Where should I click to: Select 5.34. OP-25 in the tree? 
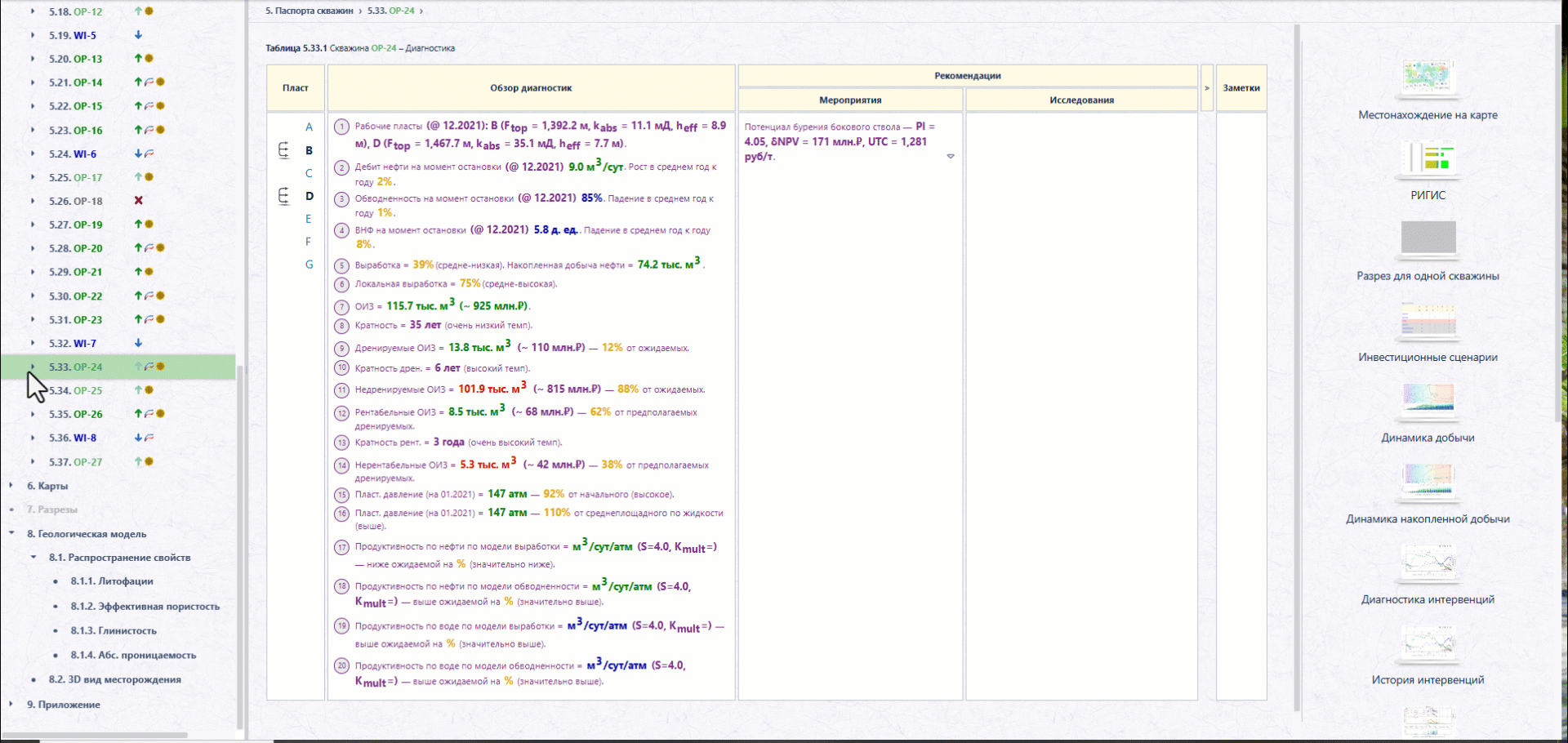click(x=75, y=390)
